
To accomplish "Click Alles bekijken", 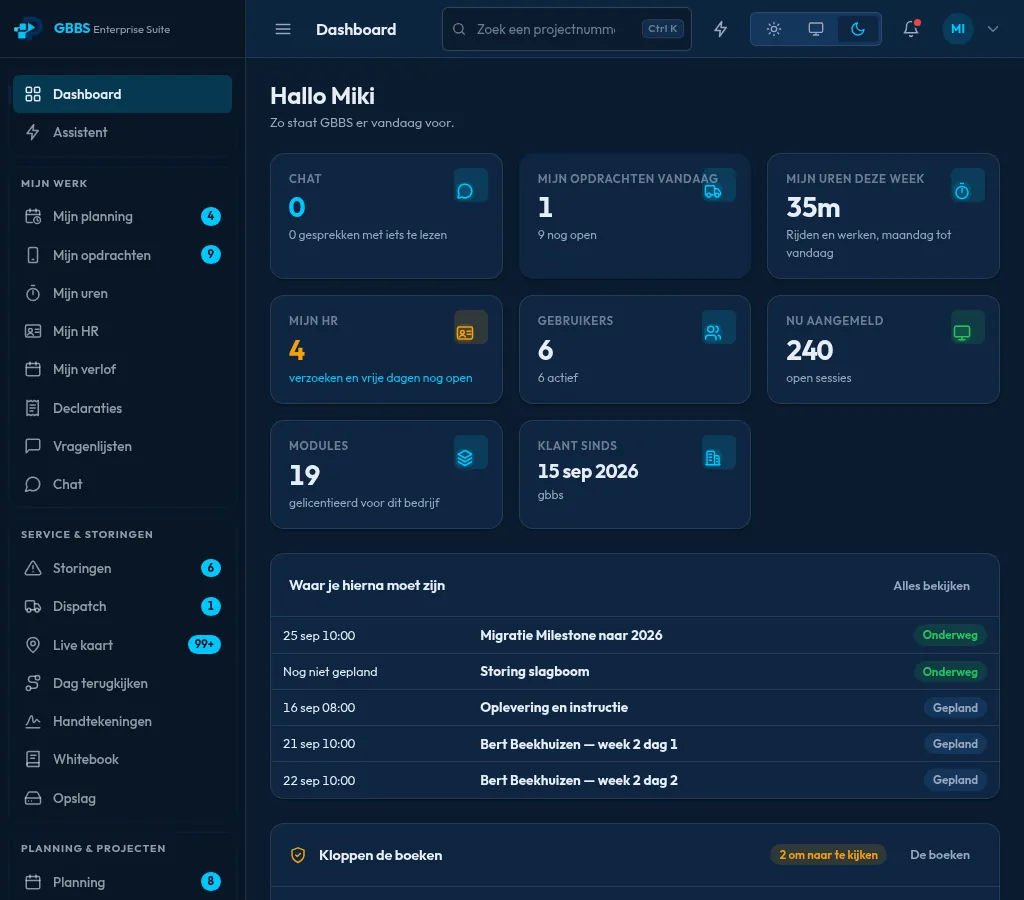I will (931, 586).
